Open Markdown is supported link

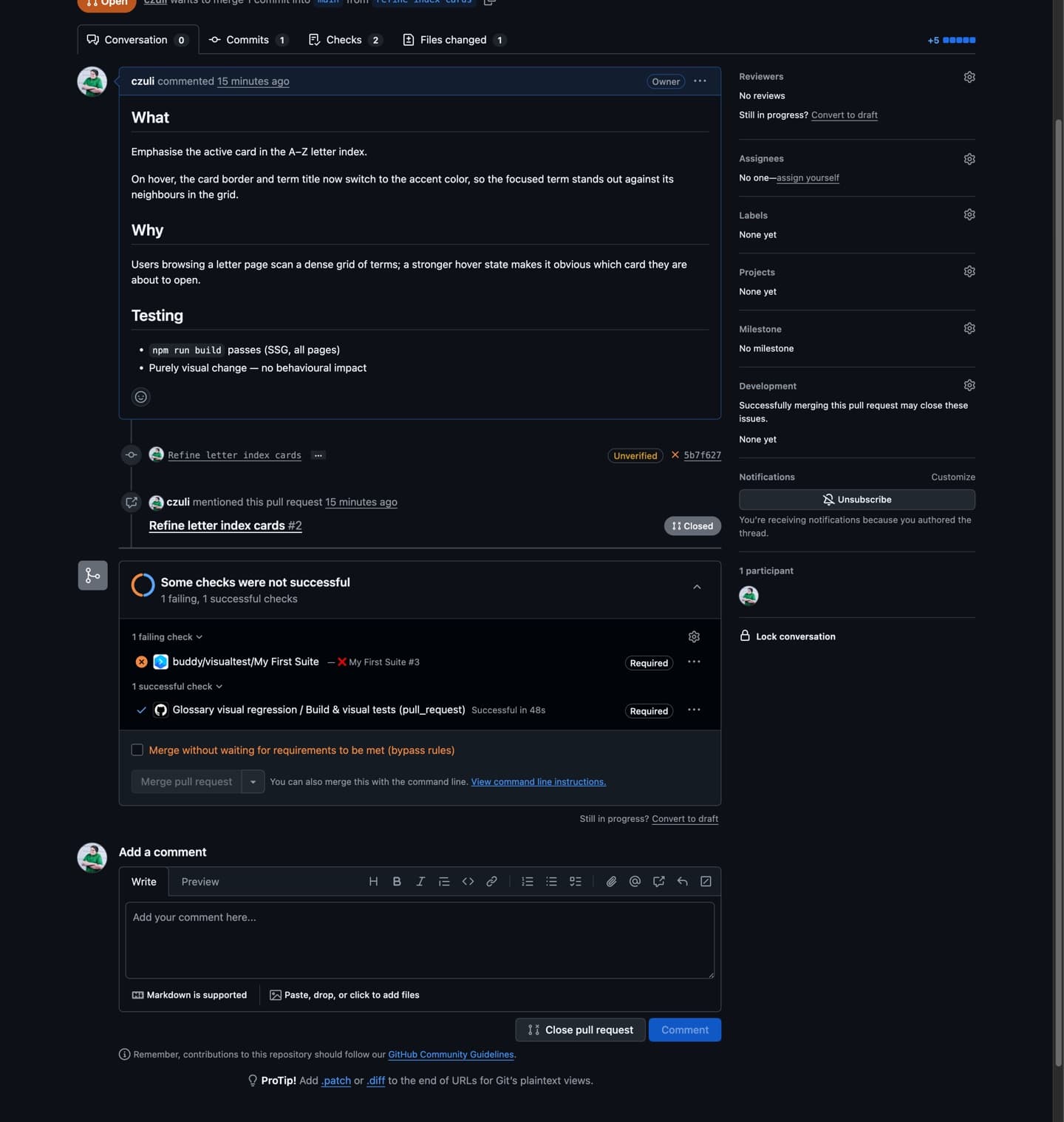pos(189,995)
